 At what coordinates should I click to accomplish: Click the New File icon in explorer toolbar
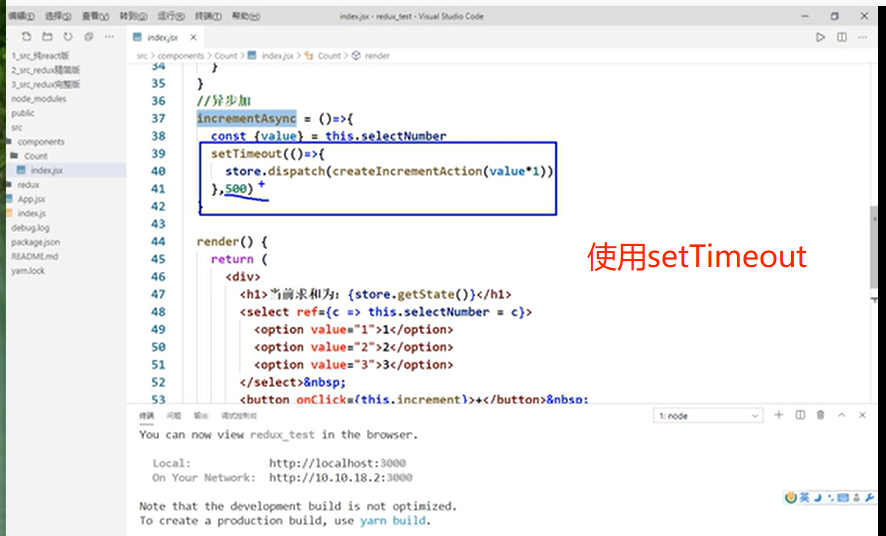[x=26, y=37]
